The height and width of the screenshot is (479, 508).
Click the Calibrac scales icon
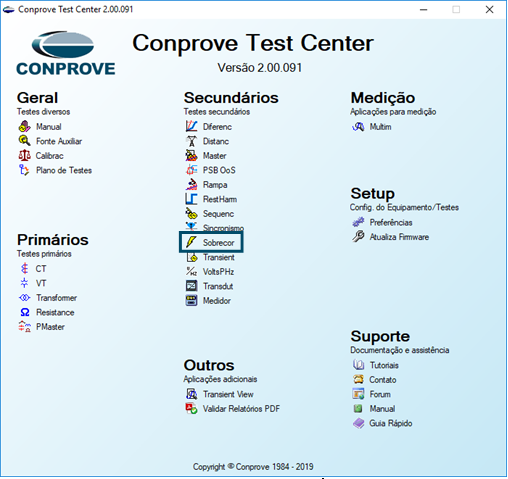(24, 156)
